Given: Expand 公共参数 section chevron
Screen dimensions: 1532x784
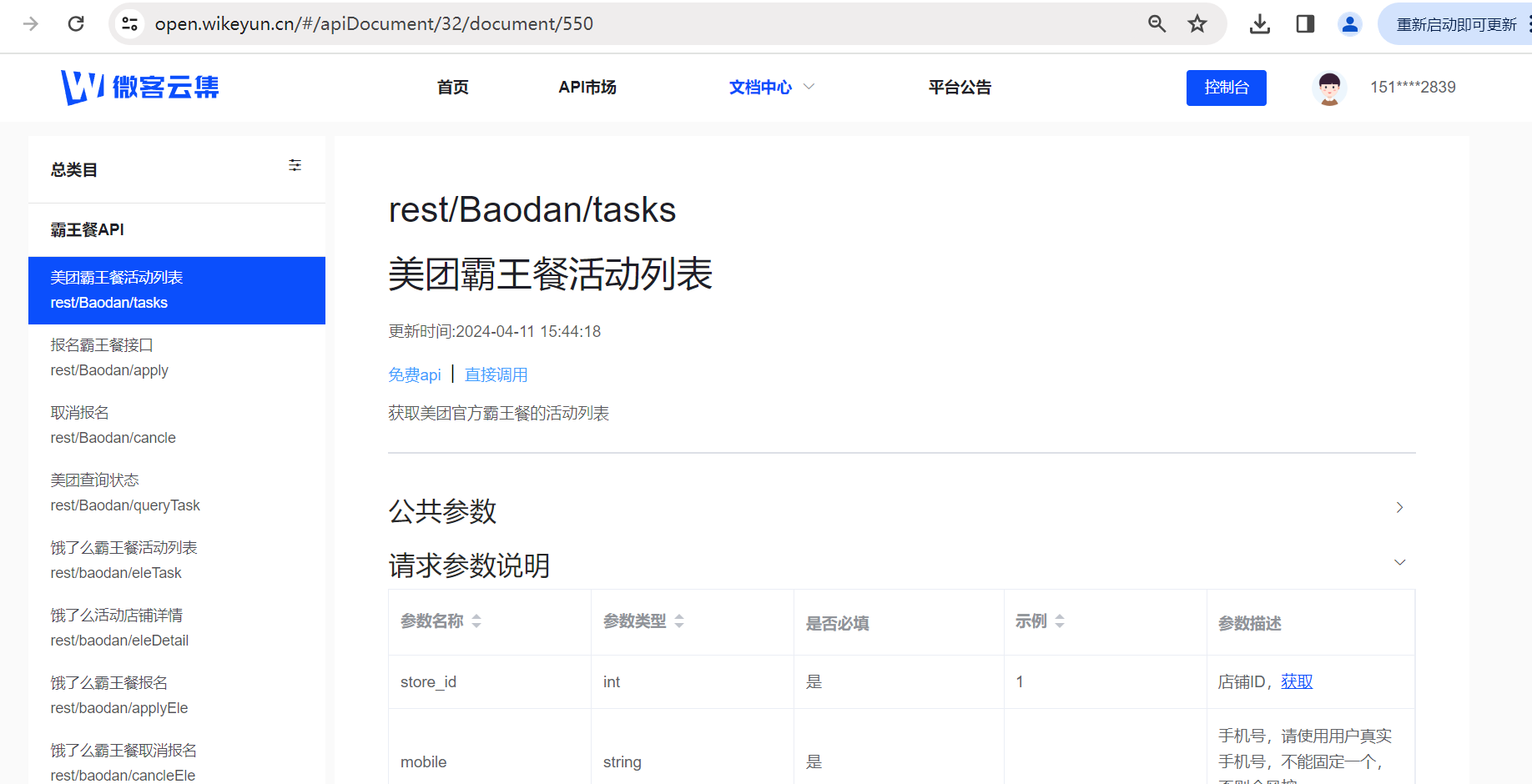Looking at the screenshot, I should point(1399,507).
